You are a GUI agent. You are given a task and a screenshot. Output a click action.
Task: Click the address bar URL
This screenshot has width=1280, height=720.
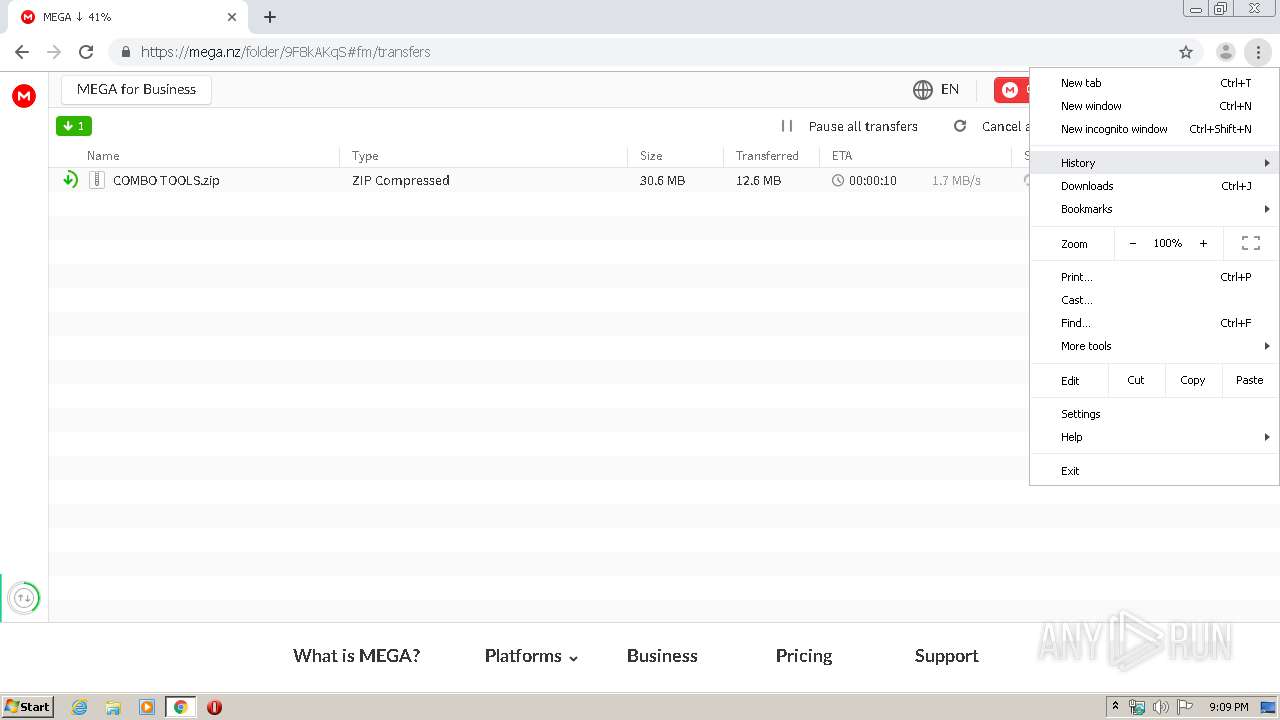[285, 52]
